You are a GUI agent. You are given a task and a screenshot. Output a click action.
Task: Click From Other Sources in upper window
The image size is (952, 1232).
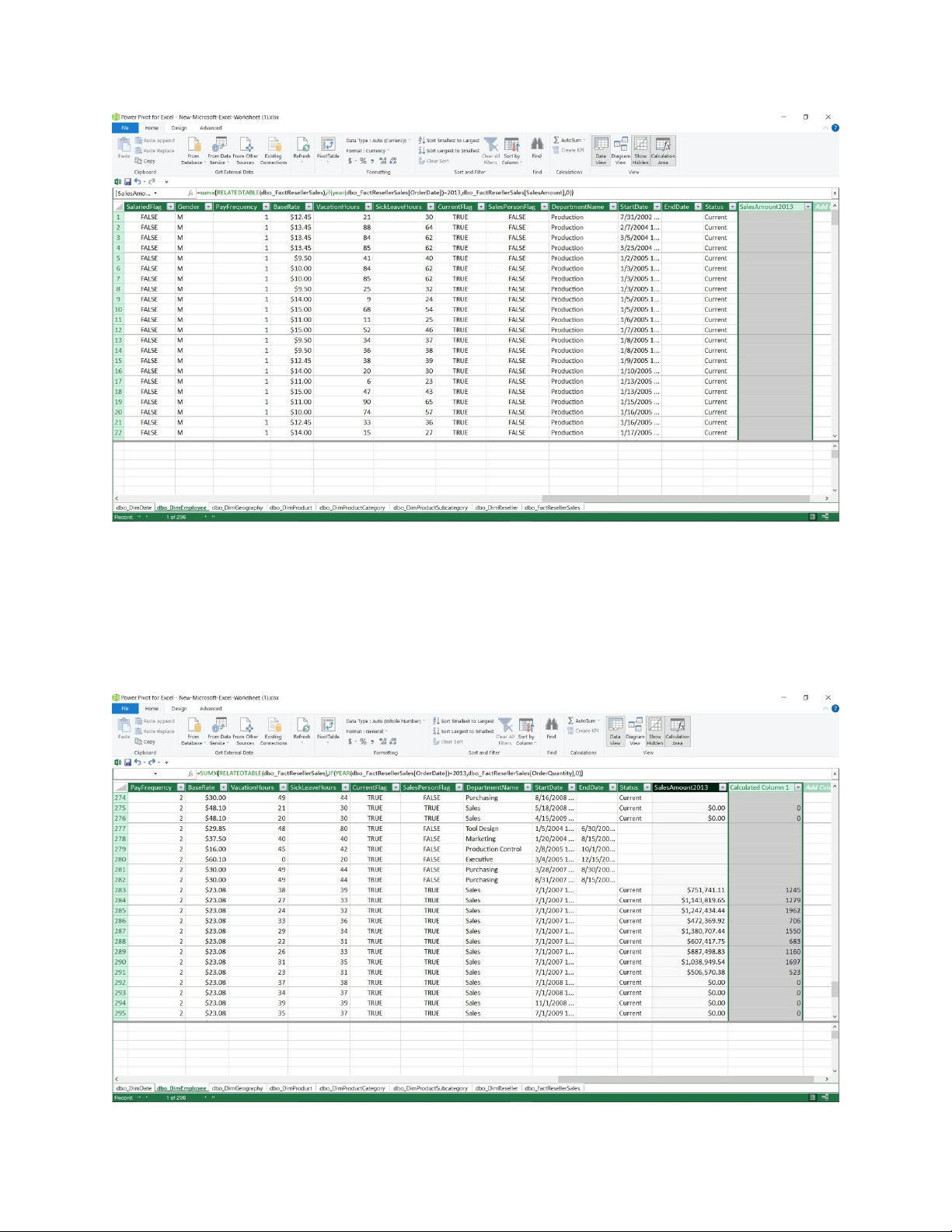(x=246, y=148)
